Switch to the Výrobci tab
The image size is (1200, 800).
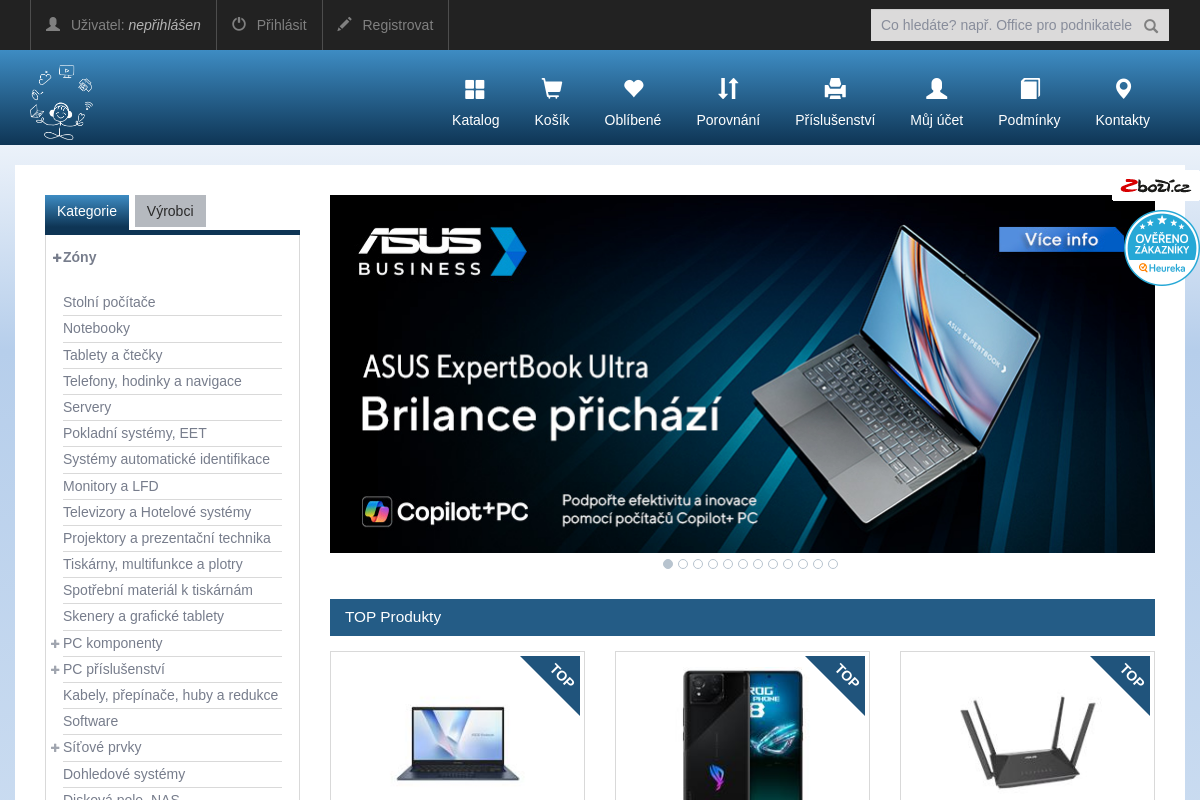tap(170, 211)
